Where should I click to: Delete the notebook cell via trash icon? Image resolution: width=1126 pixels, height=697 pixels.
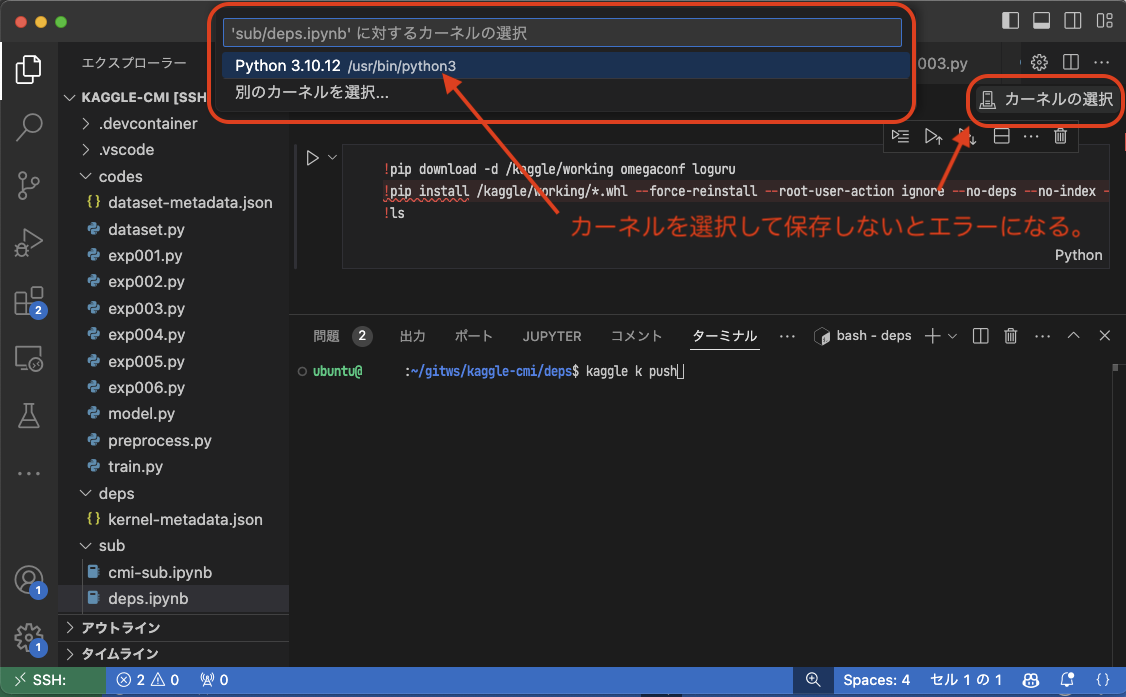pyautogui.click(x=1061, y=136)
